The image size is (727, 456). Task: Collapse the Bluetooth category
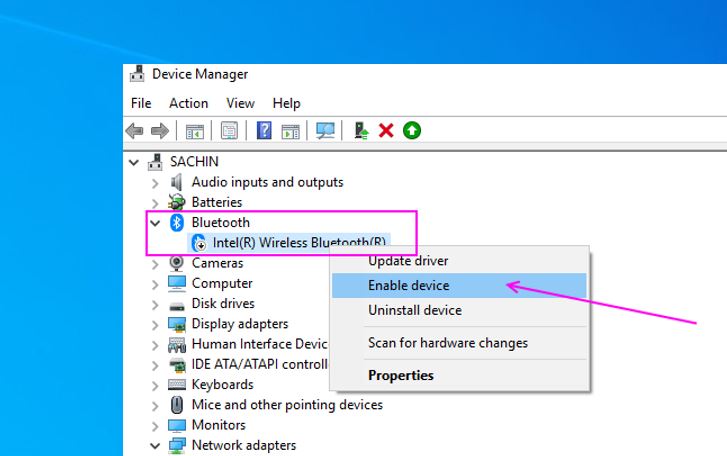point(155,223)
